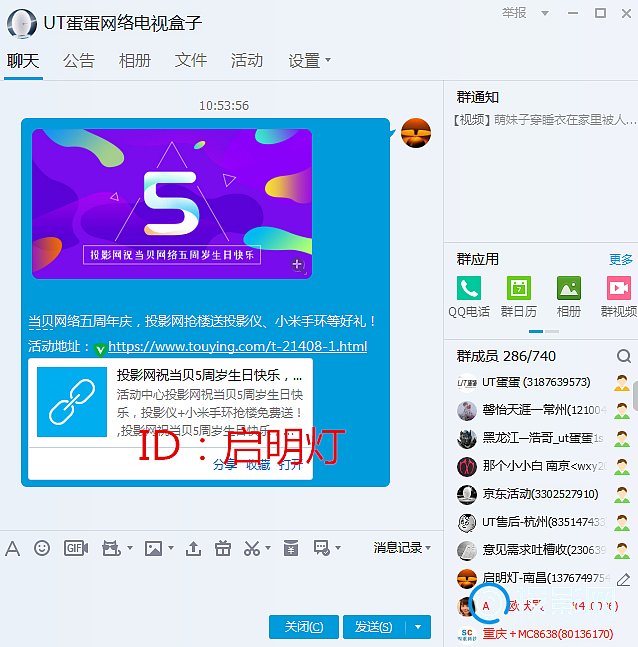Click the gift icon in toolbar
This screenshot has width=638, height=647.
(x=223, y=548)
